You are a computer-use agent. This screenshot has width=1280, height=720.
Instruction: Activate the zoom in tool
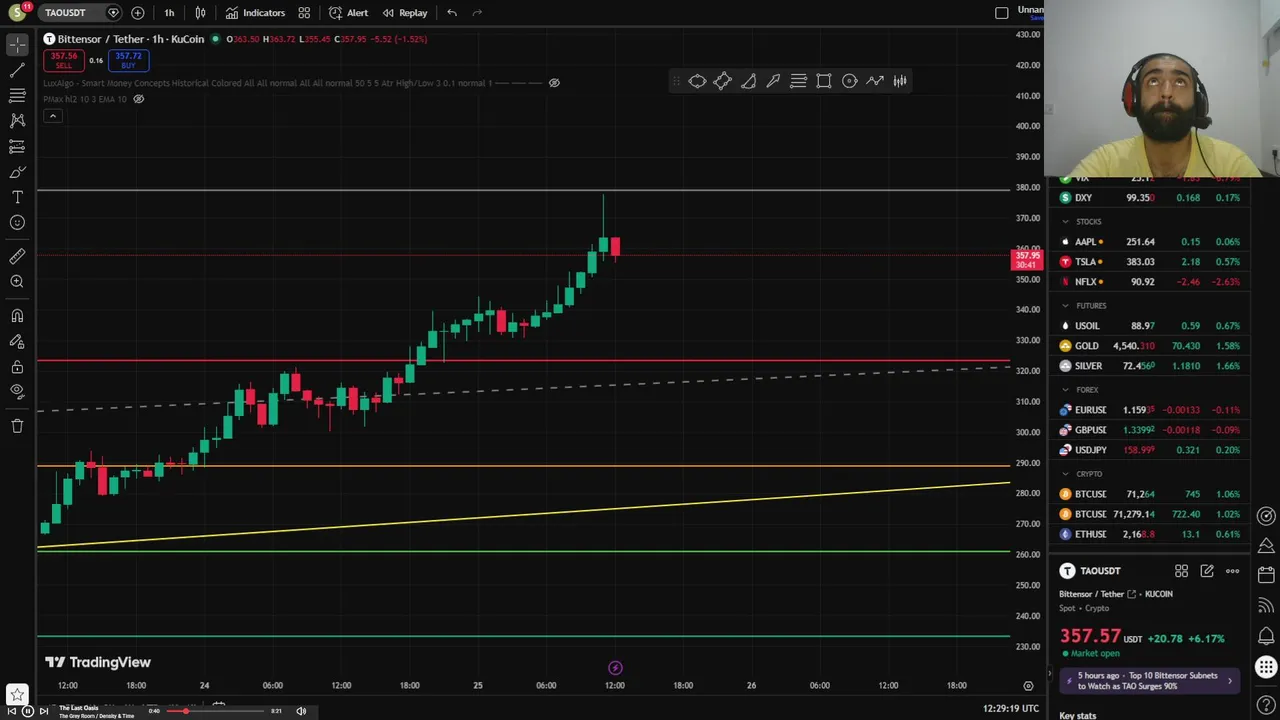coord(17,282)
